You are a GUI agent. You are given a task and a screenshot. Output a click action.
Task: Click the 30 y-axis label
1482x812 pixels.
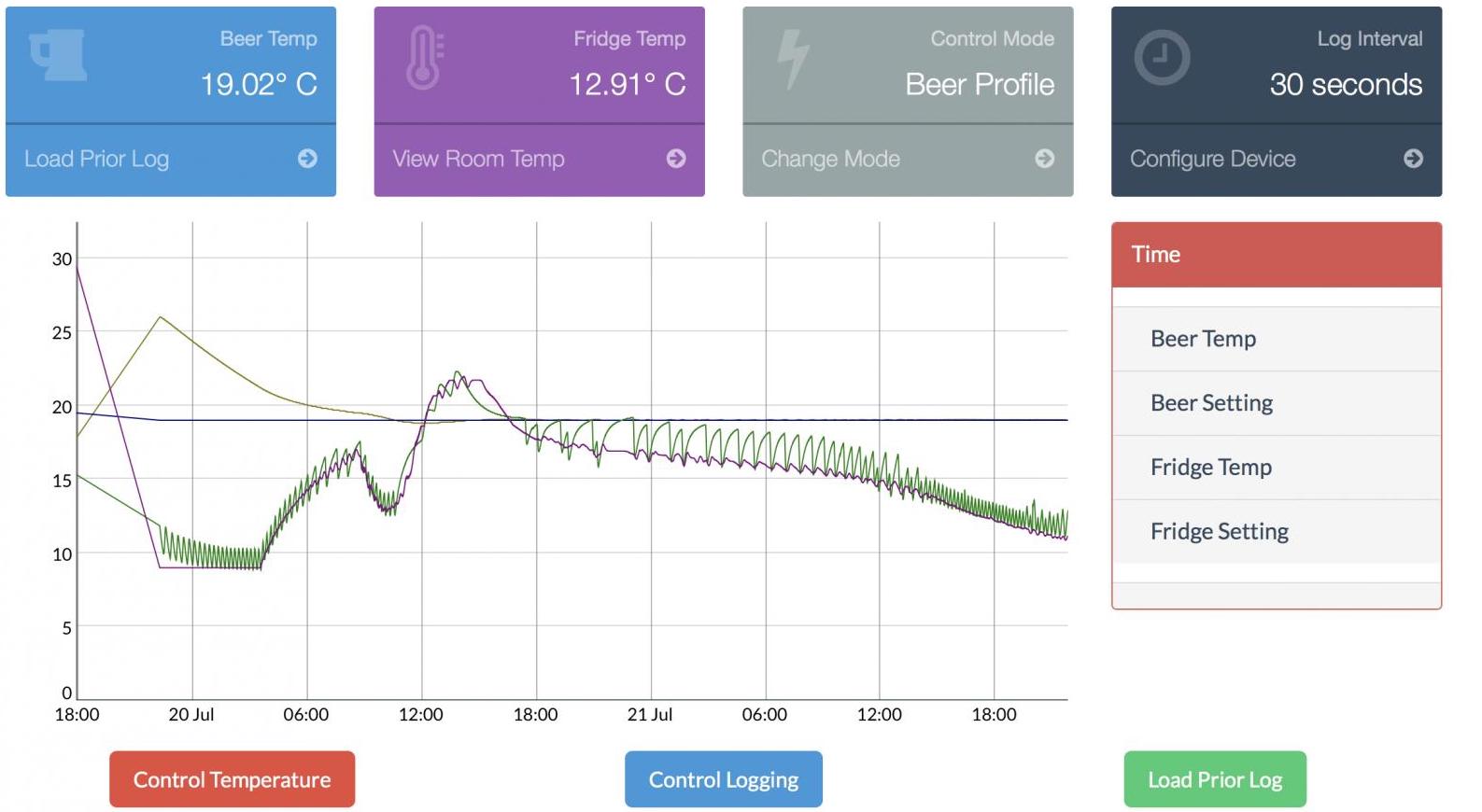tap(62, 259)
